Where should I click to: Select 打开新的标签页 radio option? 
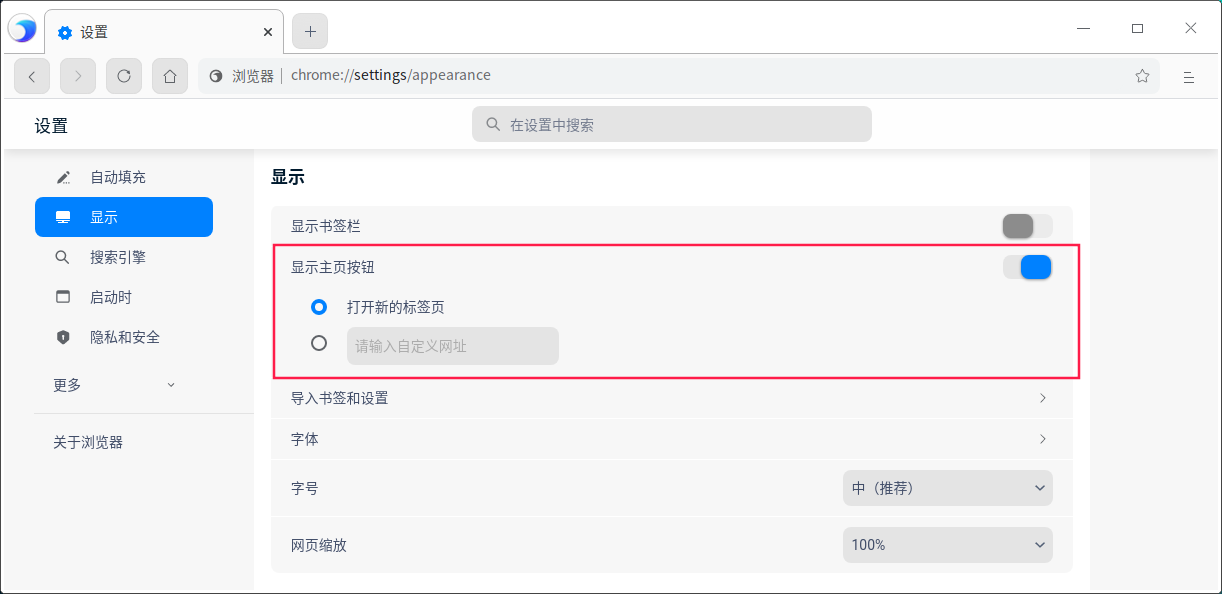coord(319,307)
